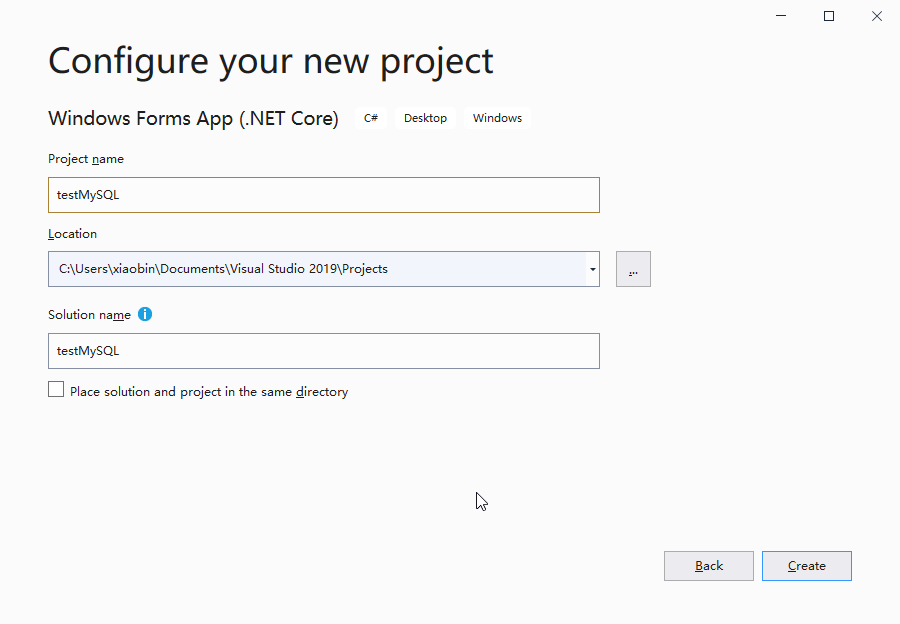Enable placing solution and project in same directory
900x624 pixels.
(56, 390)
